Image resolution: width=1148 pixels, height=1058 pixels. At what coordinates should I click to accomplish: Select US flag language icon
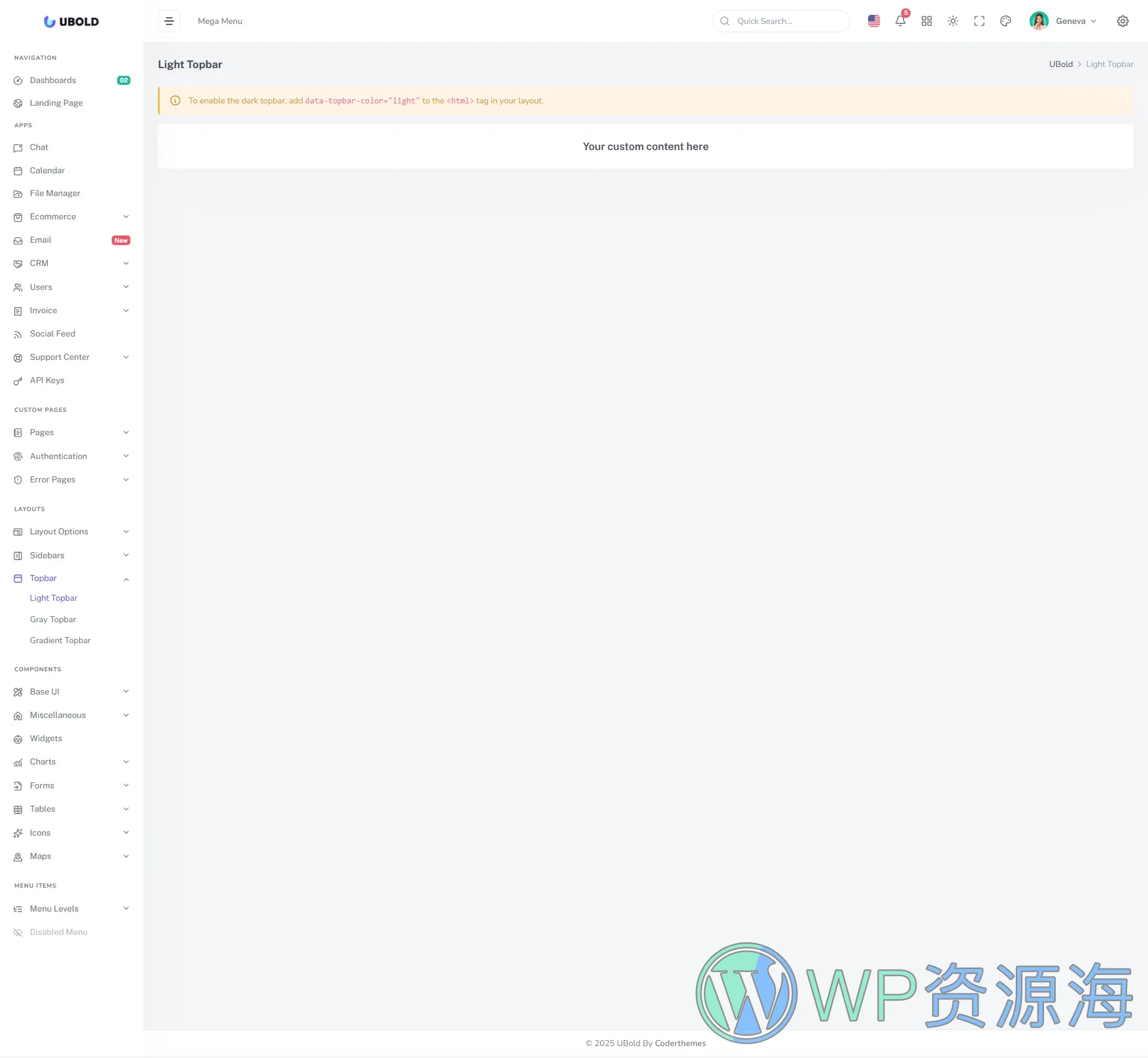[x=874, y=21]
